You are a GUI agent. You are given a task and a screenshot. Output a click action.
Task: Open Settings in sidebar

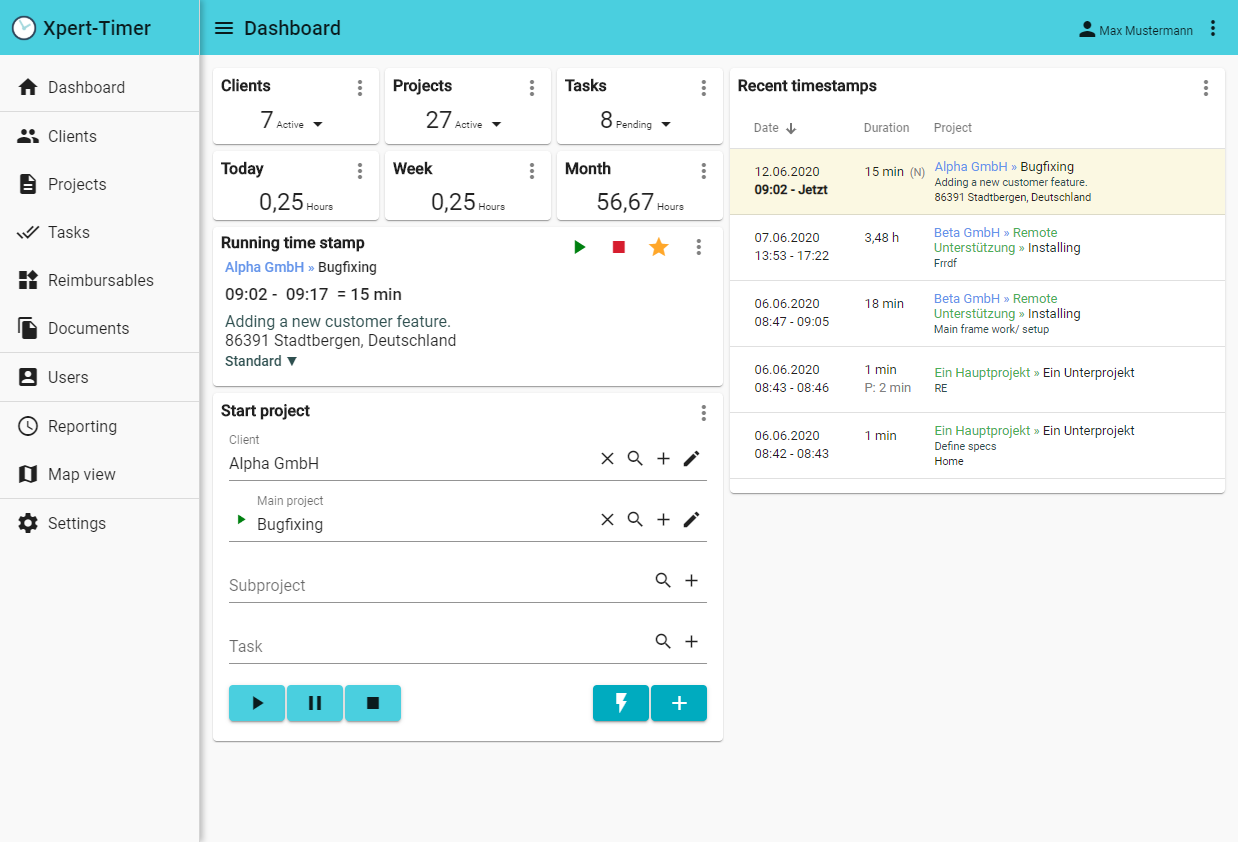pos(100,523)
